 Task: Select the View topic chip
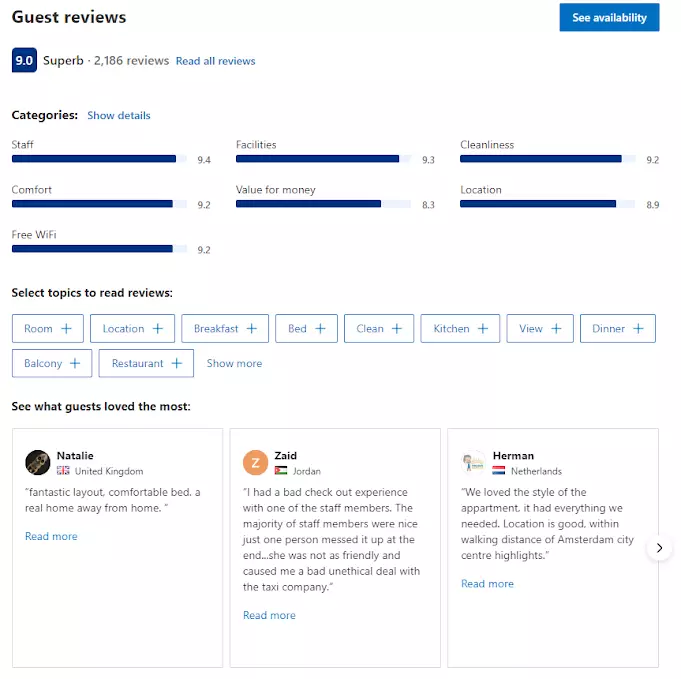(540, 328)
